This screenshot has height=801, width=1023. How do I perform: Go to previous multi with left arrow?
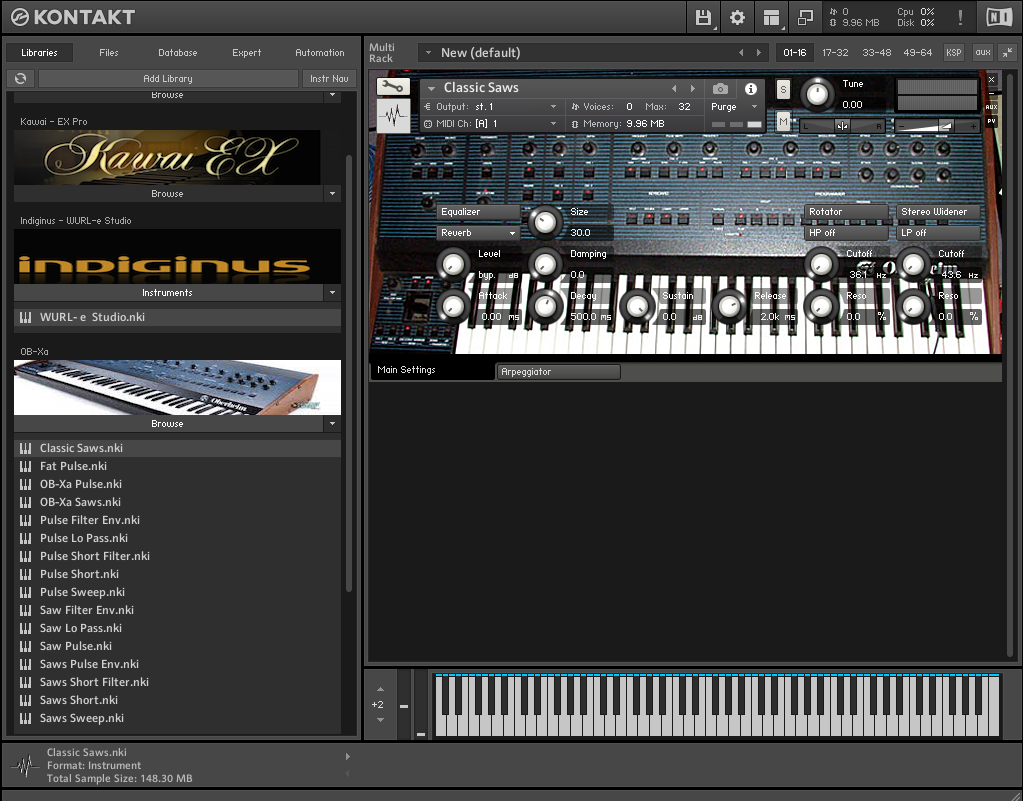click(x=741, y=53)
